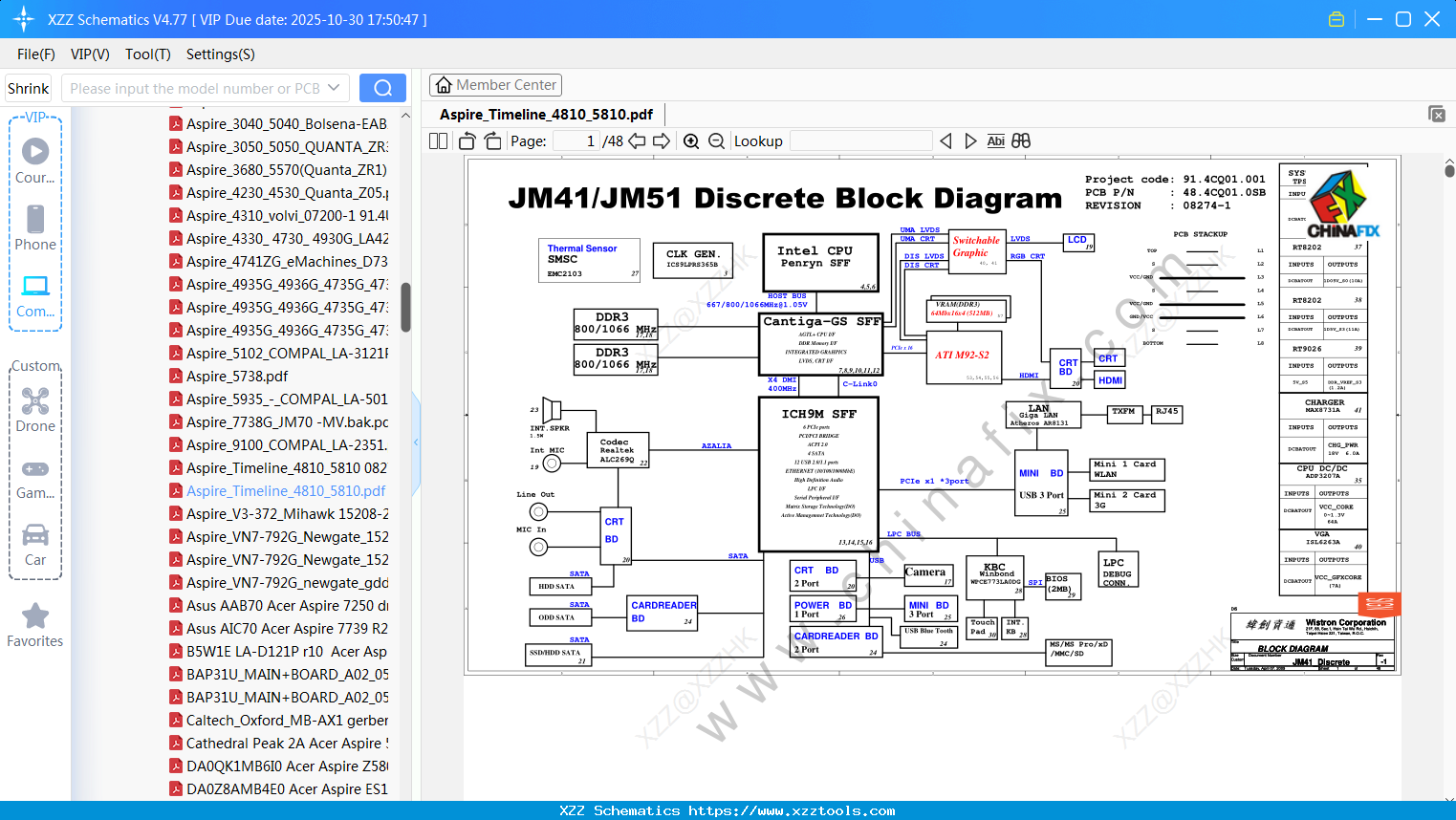1456x820 pixels.
Task: Collapse the file list panel with side handle
Action: (x=416, y=442)
